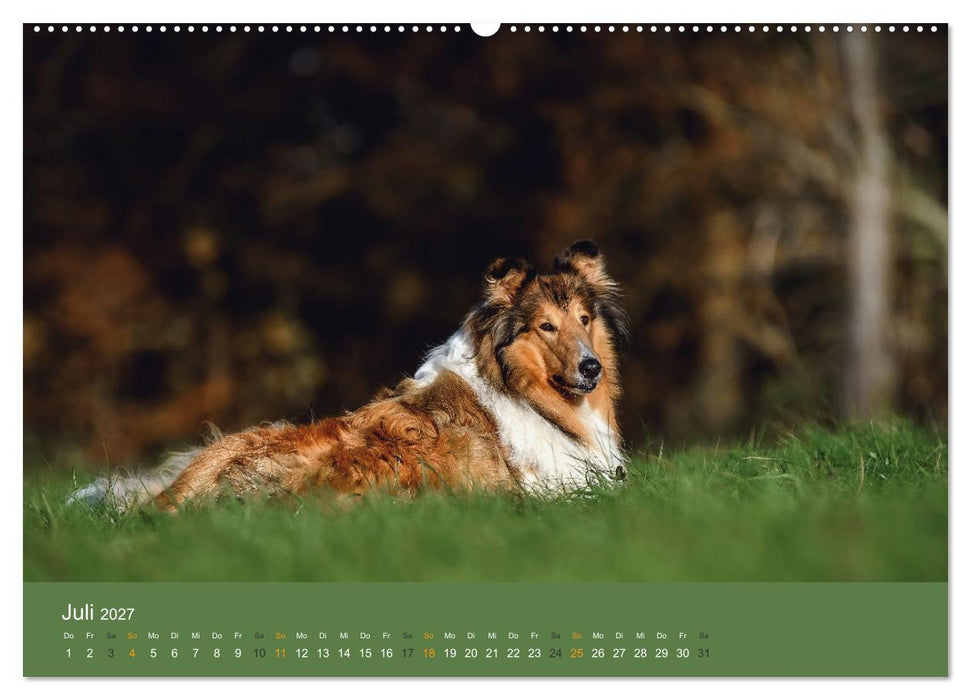Select orange Sunday day 11
The width and height of the screenshot is (971, 700).
281,653
